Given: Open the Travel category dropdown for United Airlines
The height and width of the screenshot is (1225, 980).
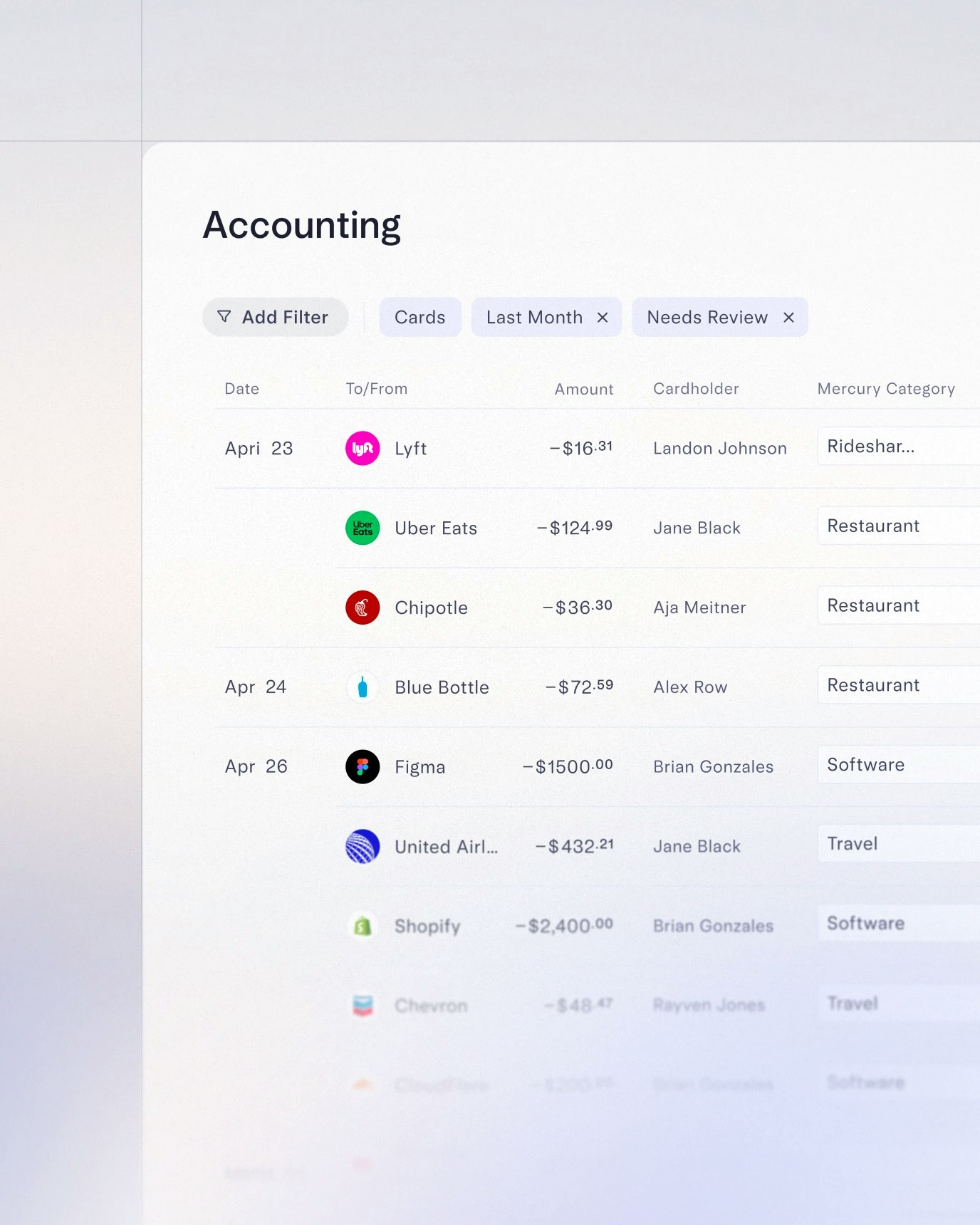Looking at the screenshot, I should [899, 844].
